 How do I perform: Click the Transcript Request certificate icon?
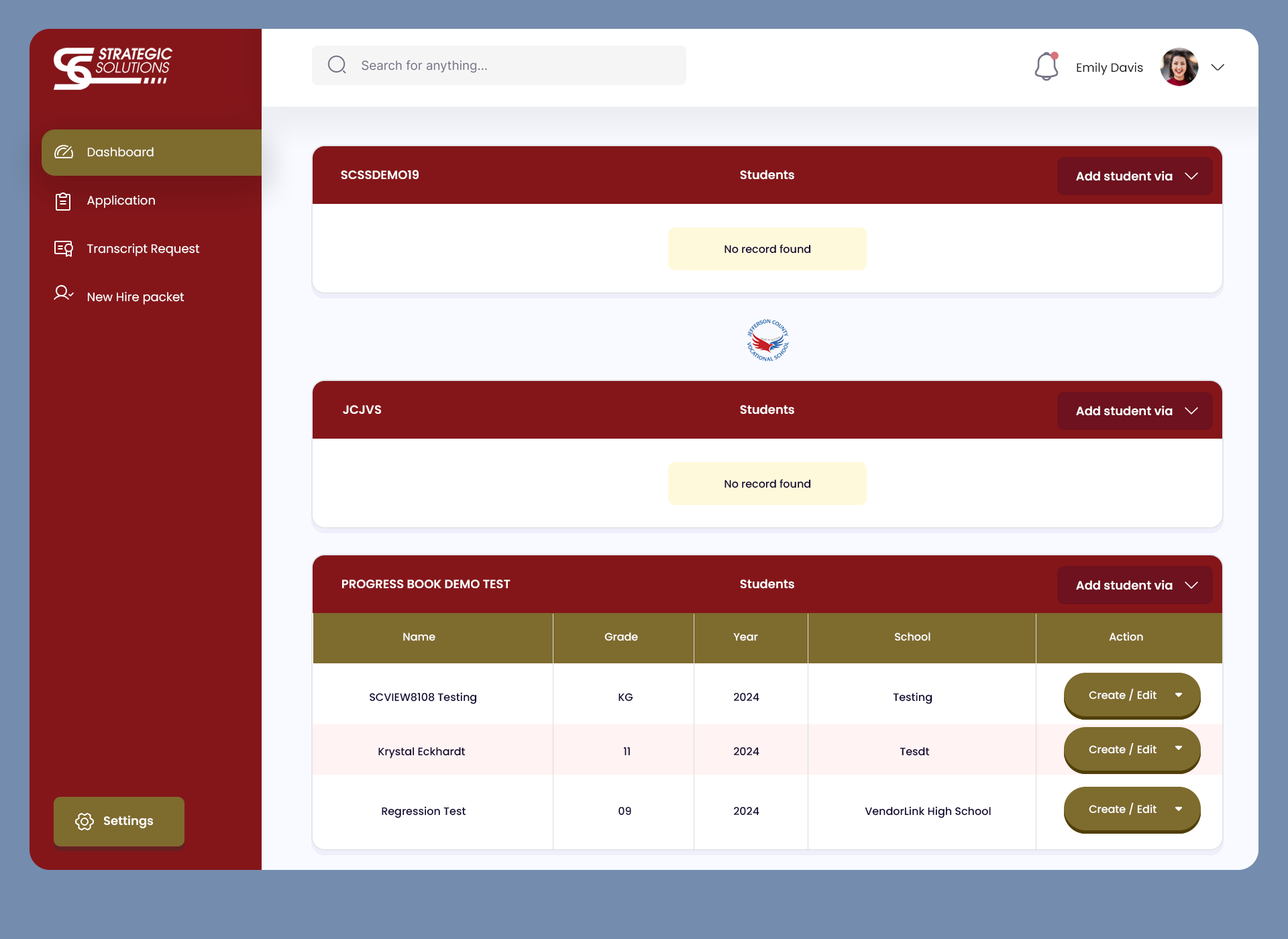click(64, 249)
